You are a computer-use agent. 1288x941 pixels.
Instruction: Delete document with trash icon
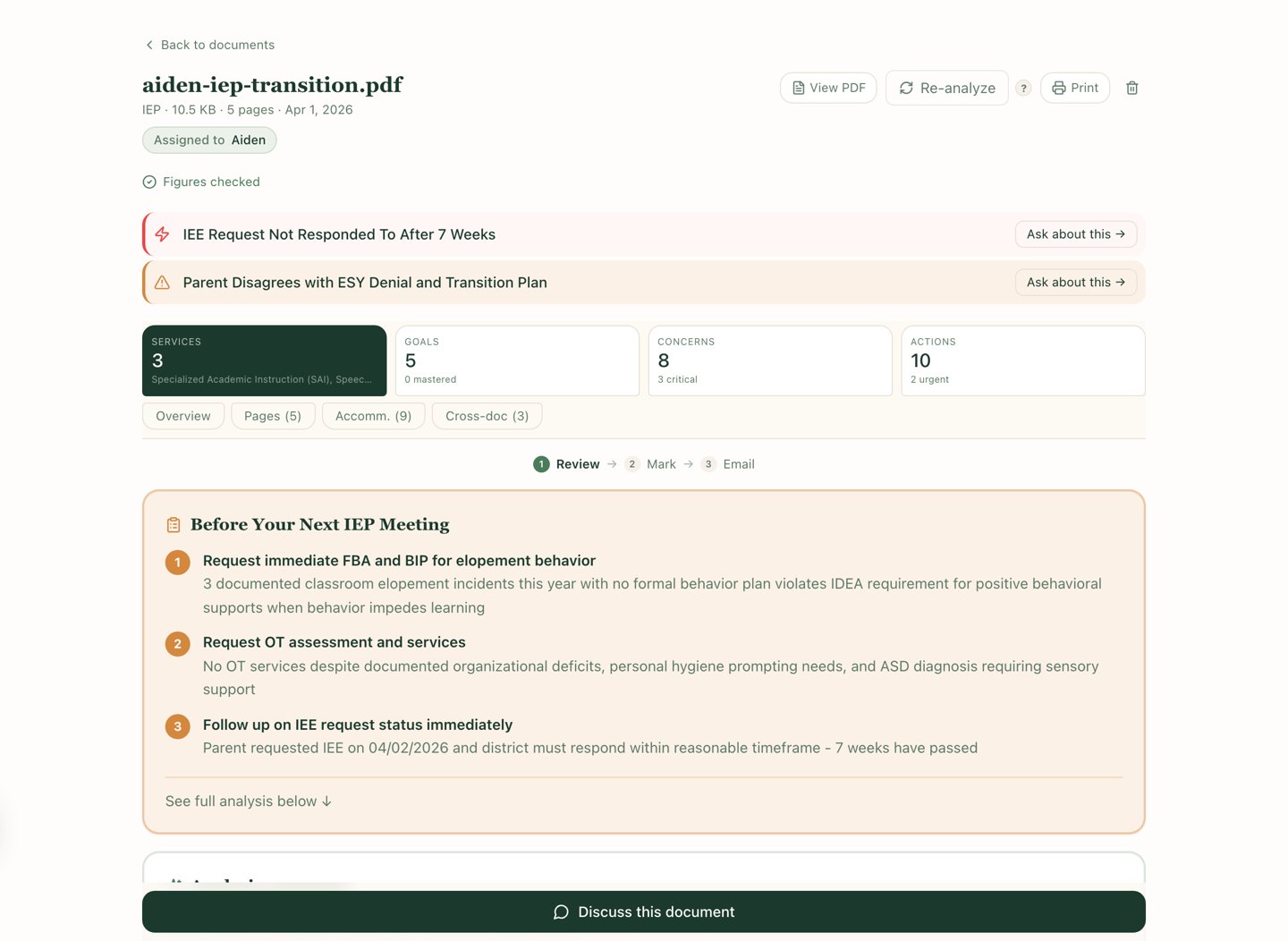tap(1132, 88)
